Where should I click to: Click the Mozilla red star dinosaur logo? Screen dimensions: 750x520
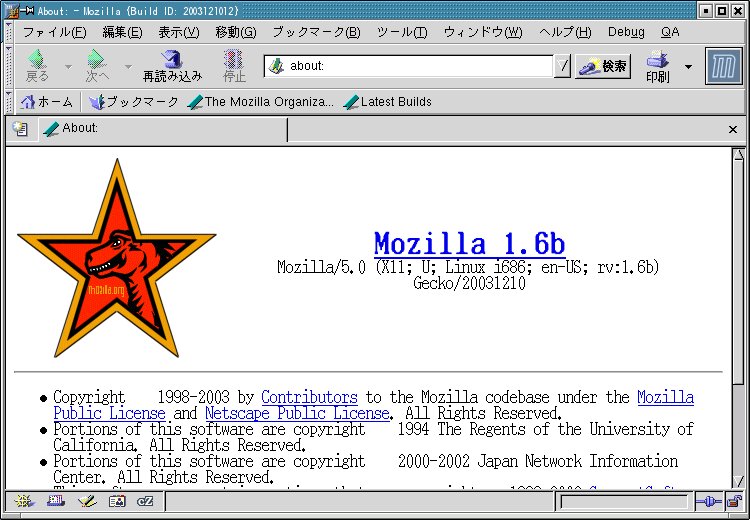click(x=117, y=258)
